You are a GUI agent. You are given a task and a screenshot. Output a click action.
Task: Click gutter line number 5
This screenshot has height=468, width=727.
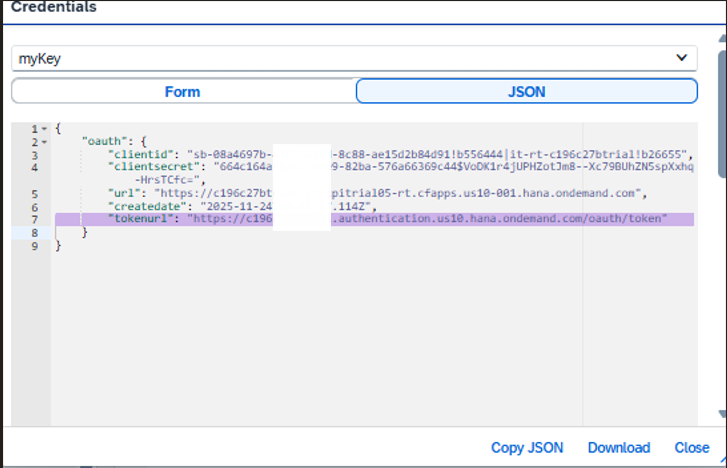pos(35,194)
